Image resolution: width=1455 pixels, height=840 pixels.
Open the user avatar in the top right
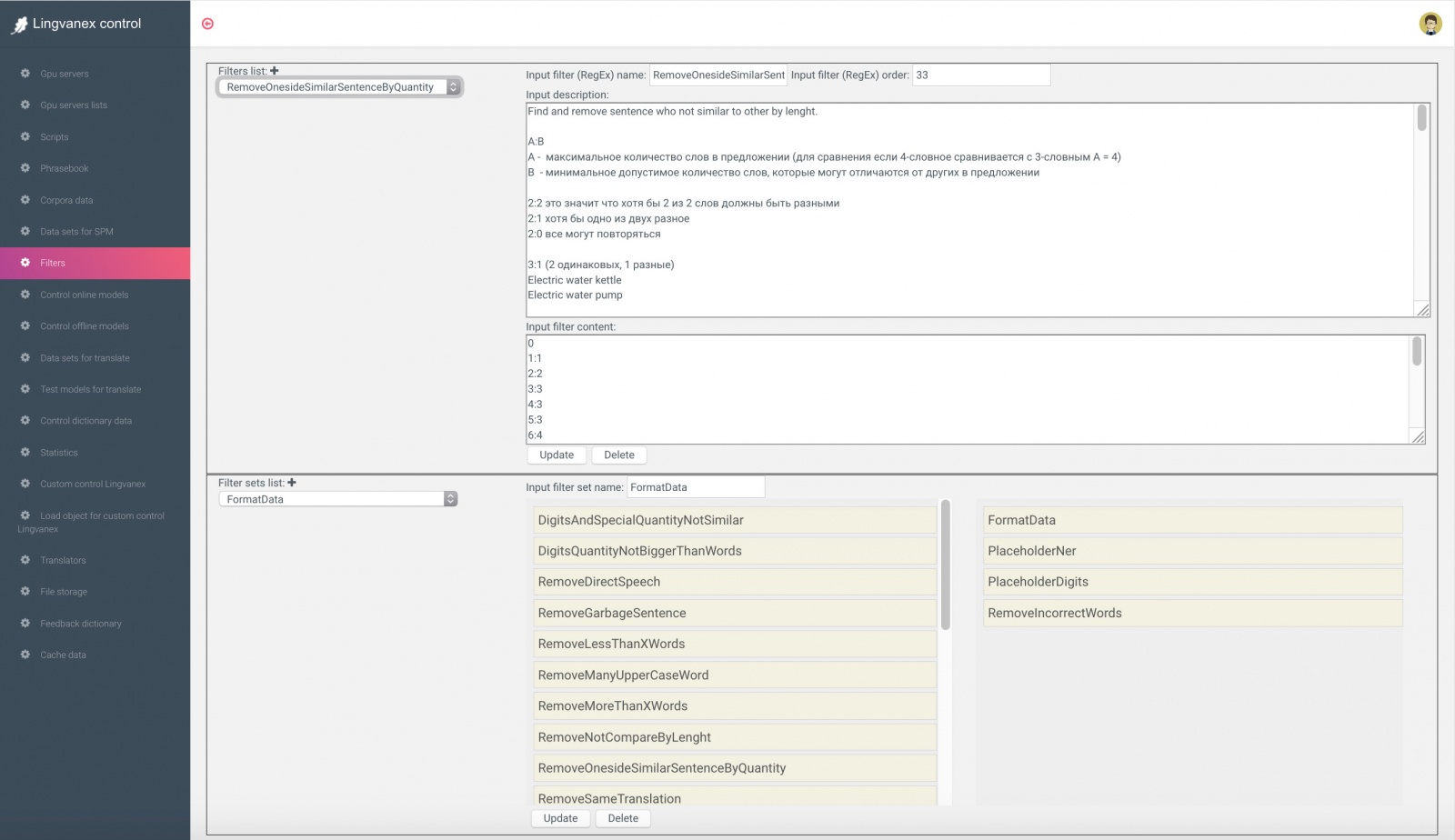(1430, 24)
